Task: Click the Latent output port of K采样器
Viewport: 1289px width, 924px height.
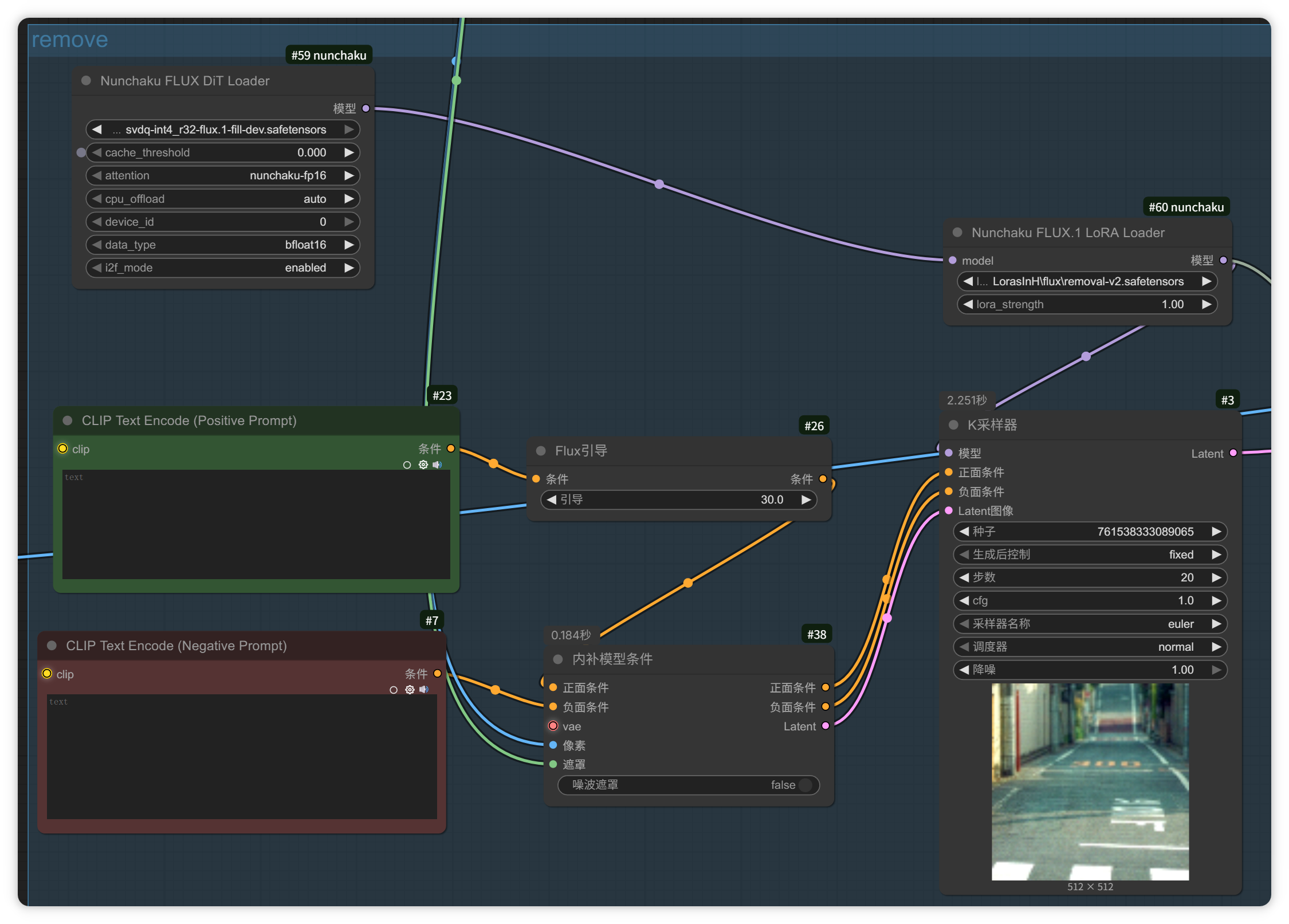Action: click(x=1233, y=453)
